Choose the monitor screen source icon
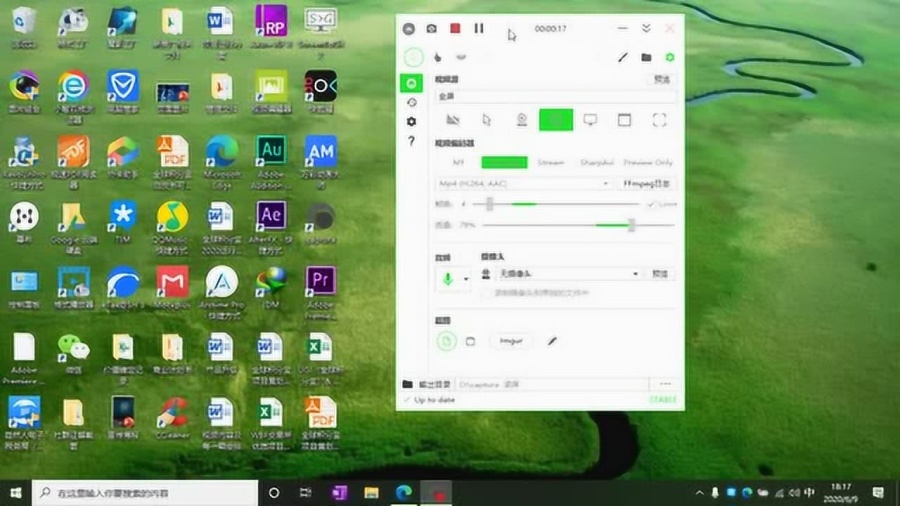Image resolution: width=900 pixels, height=506 pixels. point(590,119)
